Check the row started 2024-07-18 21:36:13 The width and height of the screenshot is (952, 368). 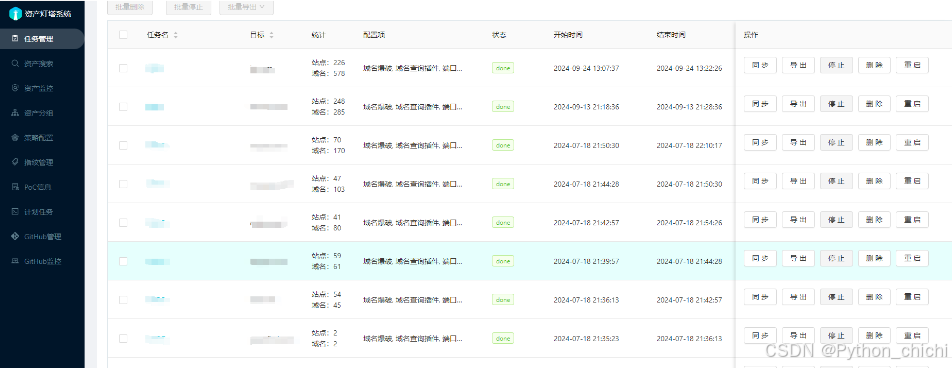point(123,299)
